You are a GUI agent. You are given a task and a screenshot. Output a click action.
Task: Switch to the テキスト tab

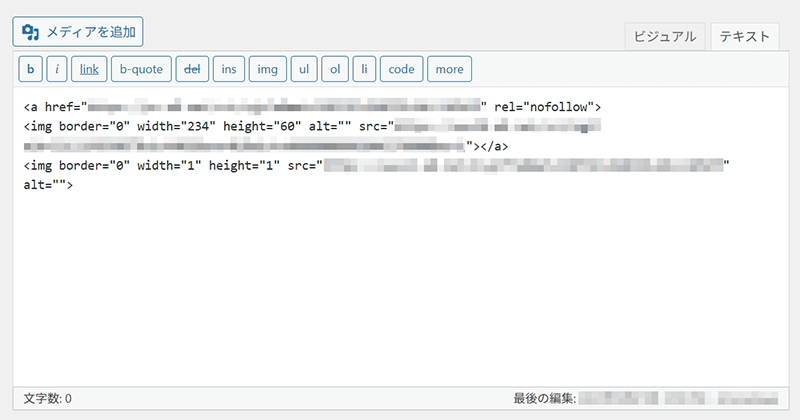pos(744,37)
